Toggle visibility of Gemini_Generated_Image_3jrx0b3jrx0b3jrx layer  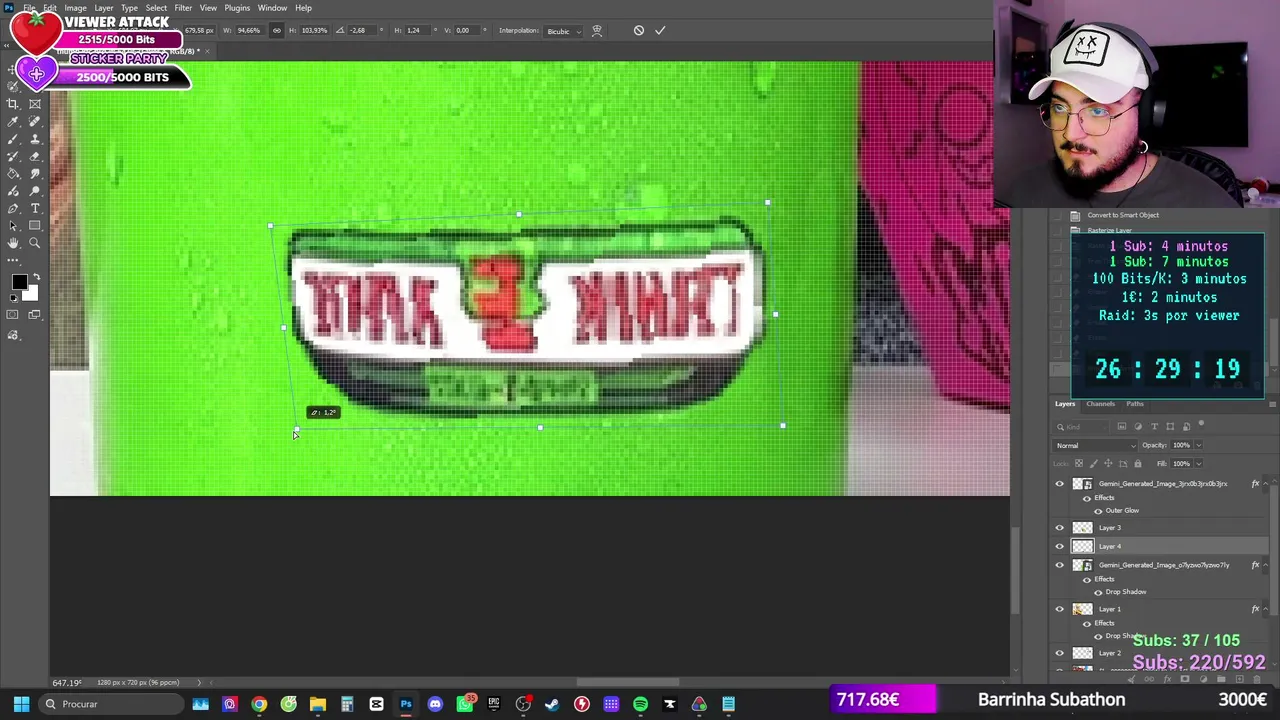pyautogui.click(x=1060, y=484)
